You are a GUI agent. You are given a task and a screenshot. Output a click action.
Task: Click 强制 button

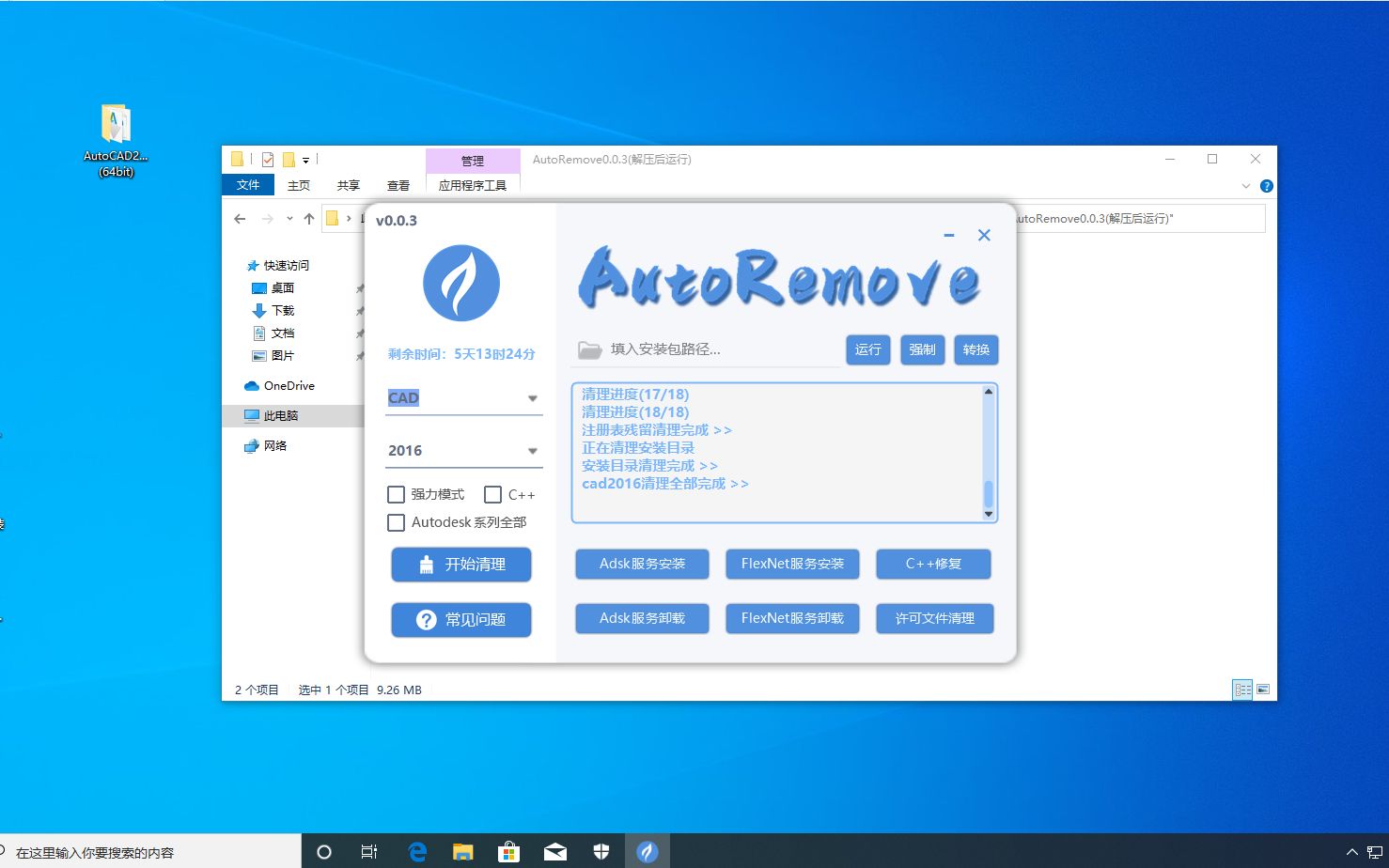pyautogui.click(x=922, y=349)
